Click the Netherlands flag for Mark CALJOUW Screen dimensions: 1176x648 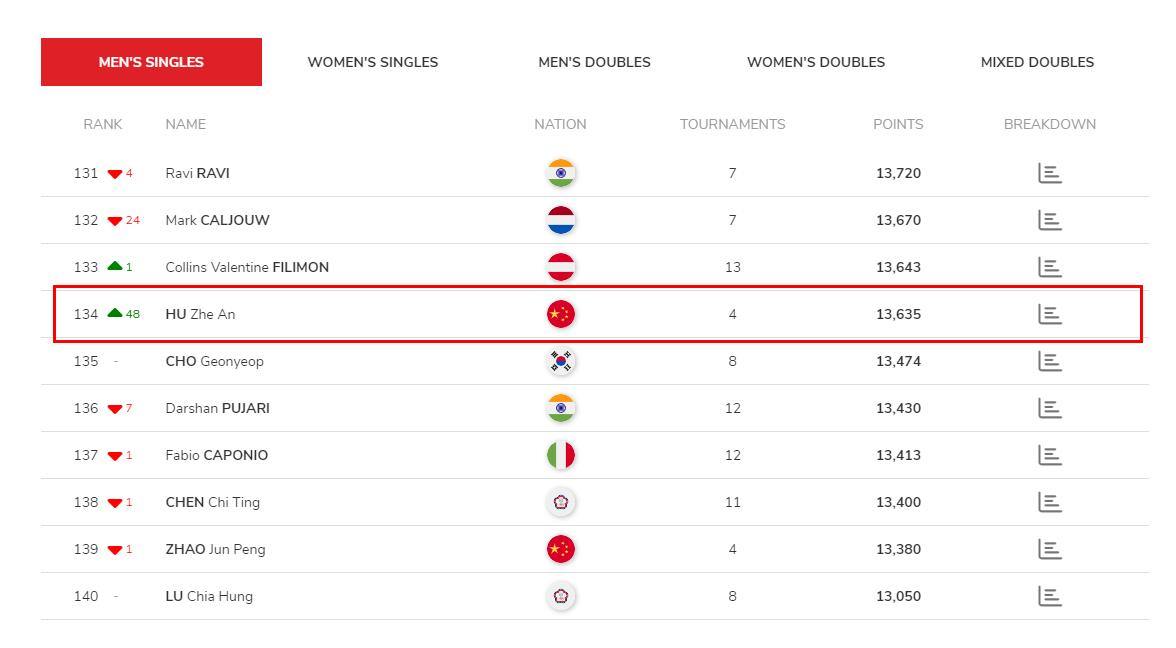pos(561,220)
